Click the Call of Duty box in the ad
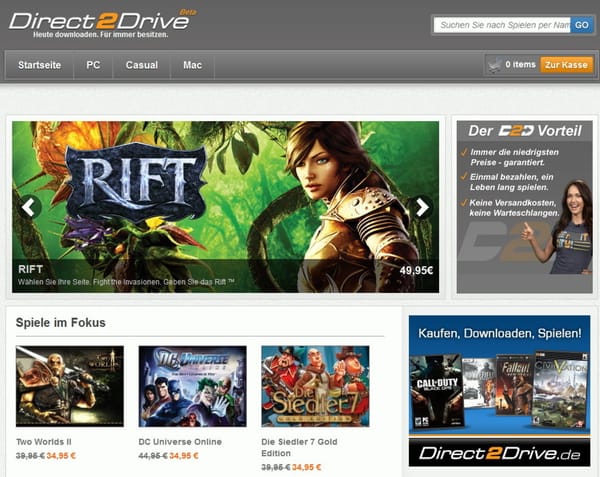 (x=436, y=392)
